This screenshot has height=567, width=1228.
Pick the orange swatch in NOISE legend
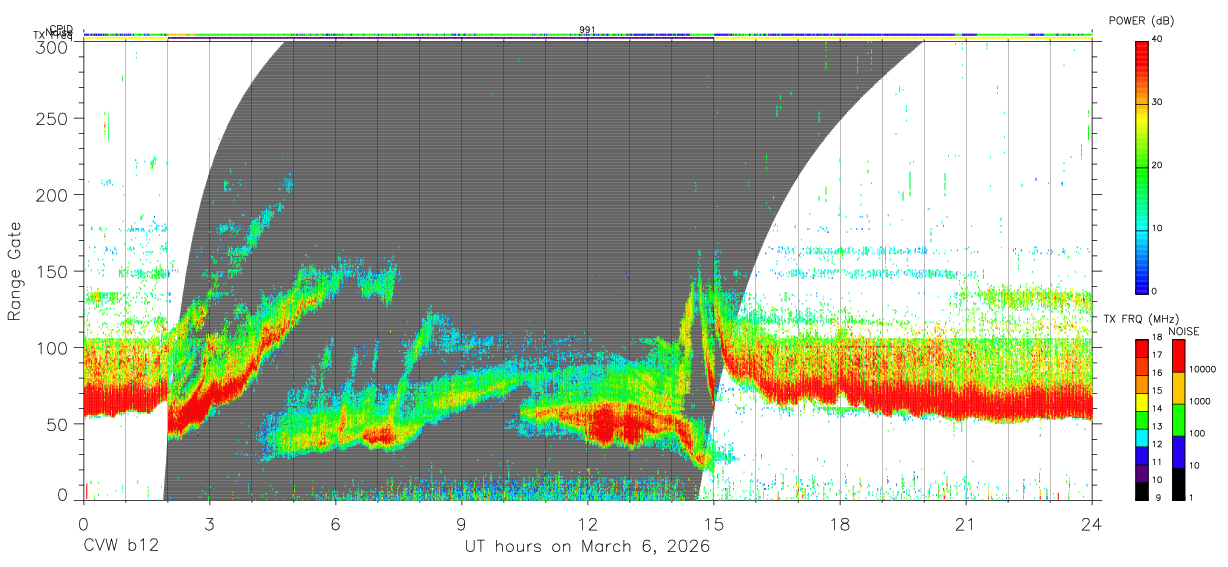pos(1180,388)
